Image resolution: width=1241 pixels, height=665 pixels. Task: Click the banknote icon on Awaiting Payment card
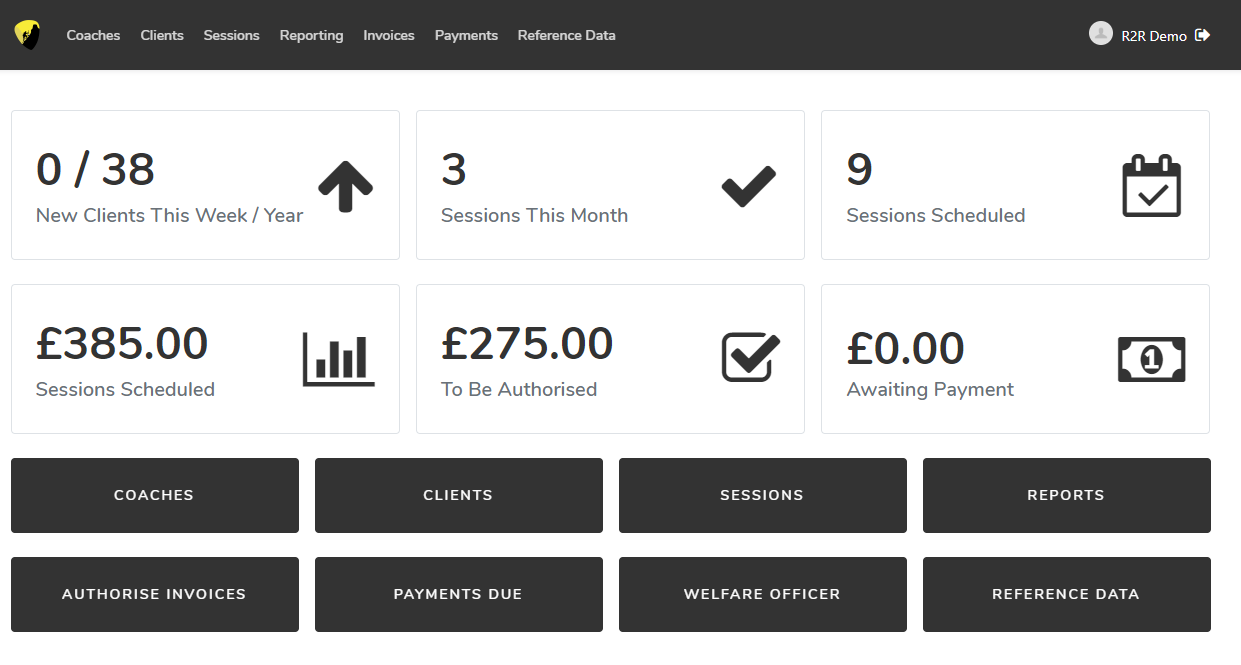(x=1151, y=359)
